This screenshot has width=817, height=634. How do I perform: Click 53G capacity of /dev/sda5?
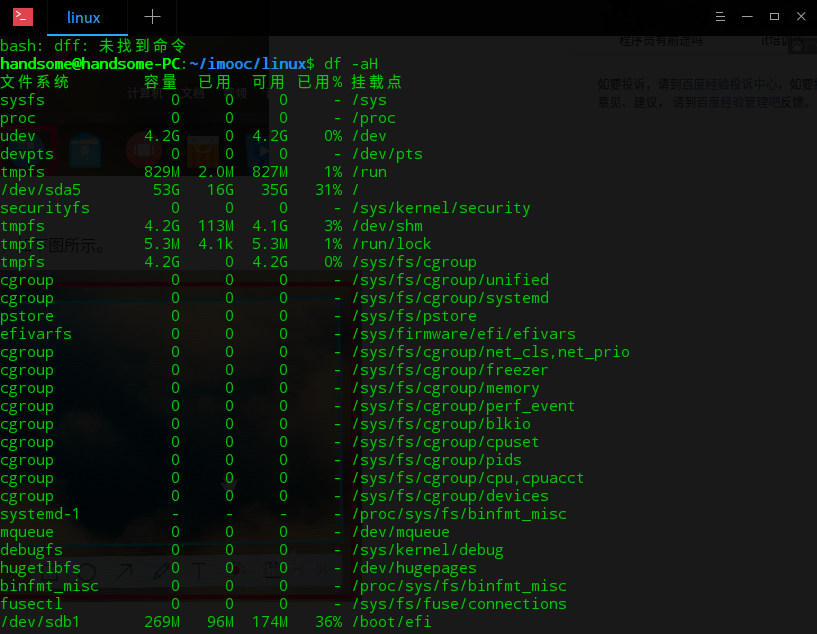(x=166, y=190)
